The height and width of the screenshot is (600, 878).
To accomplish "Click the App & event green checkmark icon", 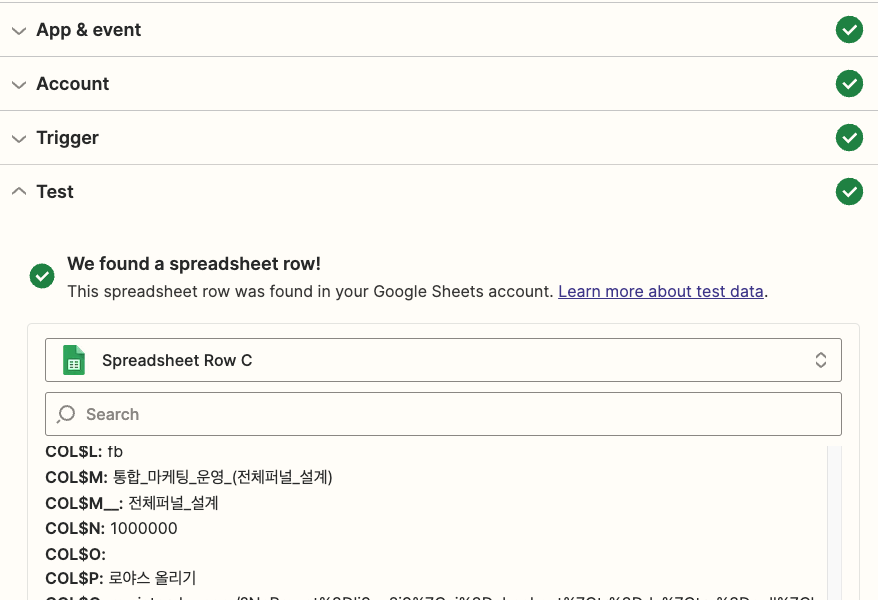I will (849, 30).
